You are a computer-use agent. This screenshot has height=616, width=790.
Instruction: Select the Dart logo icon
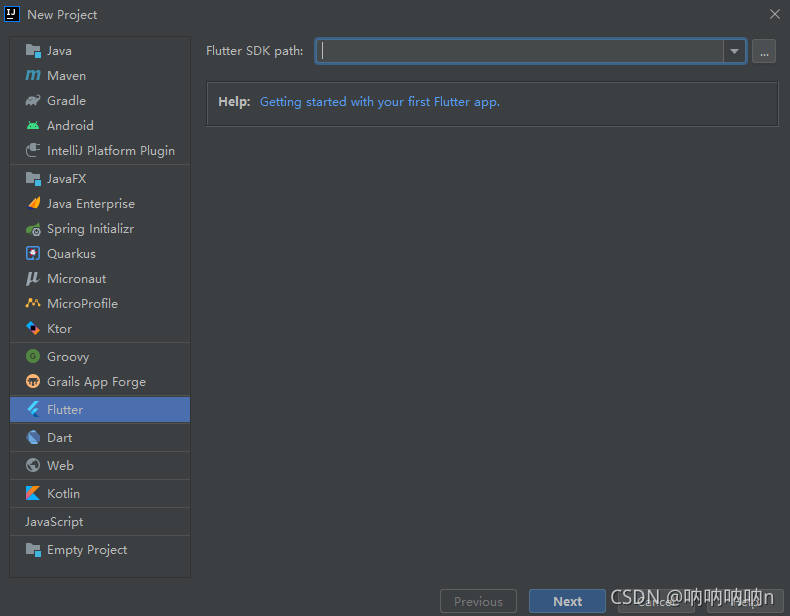point(33,437)
